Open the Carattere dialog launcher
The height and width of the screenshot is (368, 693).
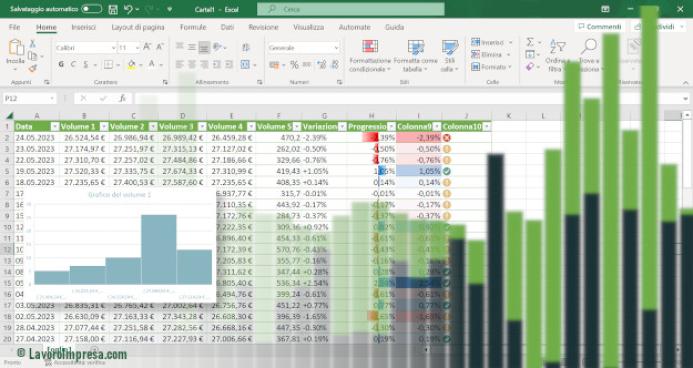[x=165, y=83]
